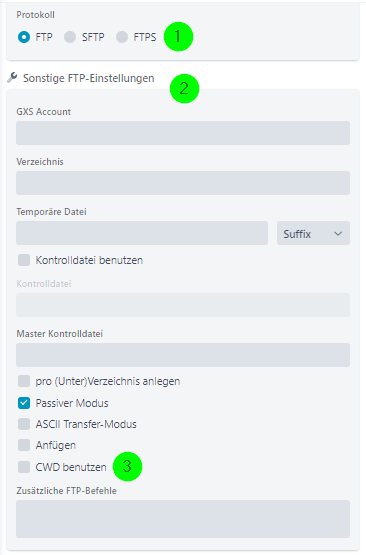Click the green marker numbered 1
The width and height of the screenshot is (366, 555).
[x=178, y=36]
